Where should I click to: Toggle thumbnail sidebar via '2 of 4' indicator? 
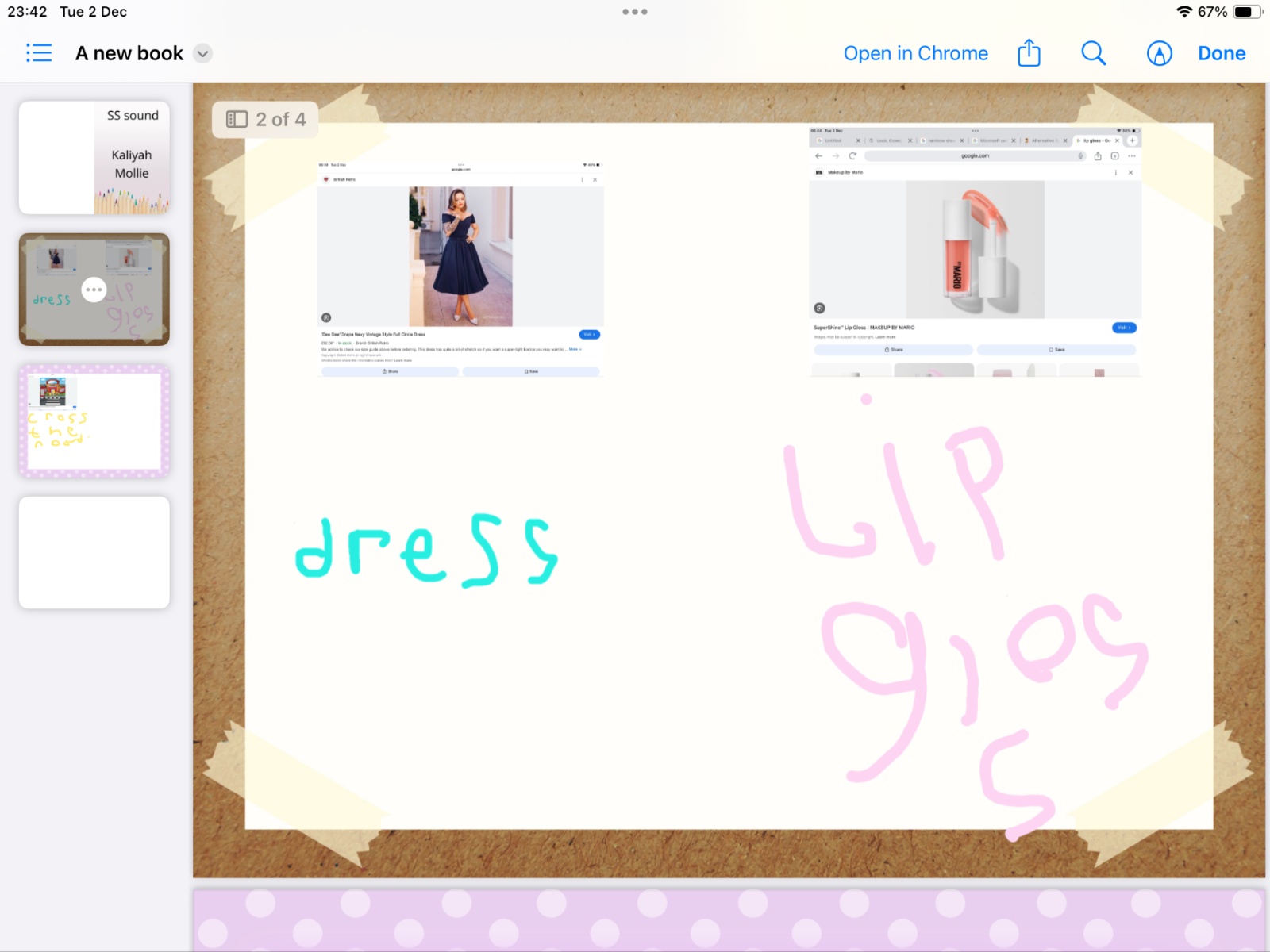(x=266, y=119)
